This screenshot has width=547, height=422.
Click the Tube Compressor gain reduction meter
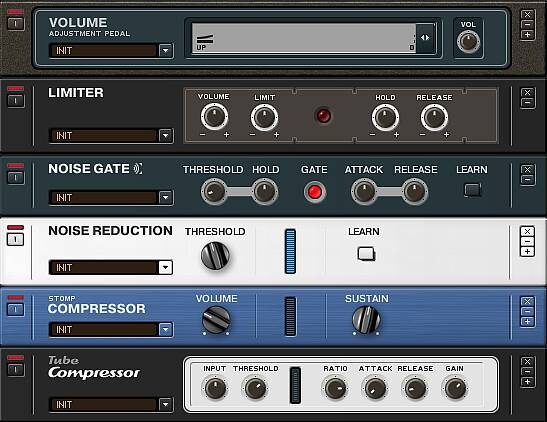tap(295, 385)
